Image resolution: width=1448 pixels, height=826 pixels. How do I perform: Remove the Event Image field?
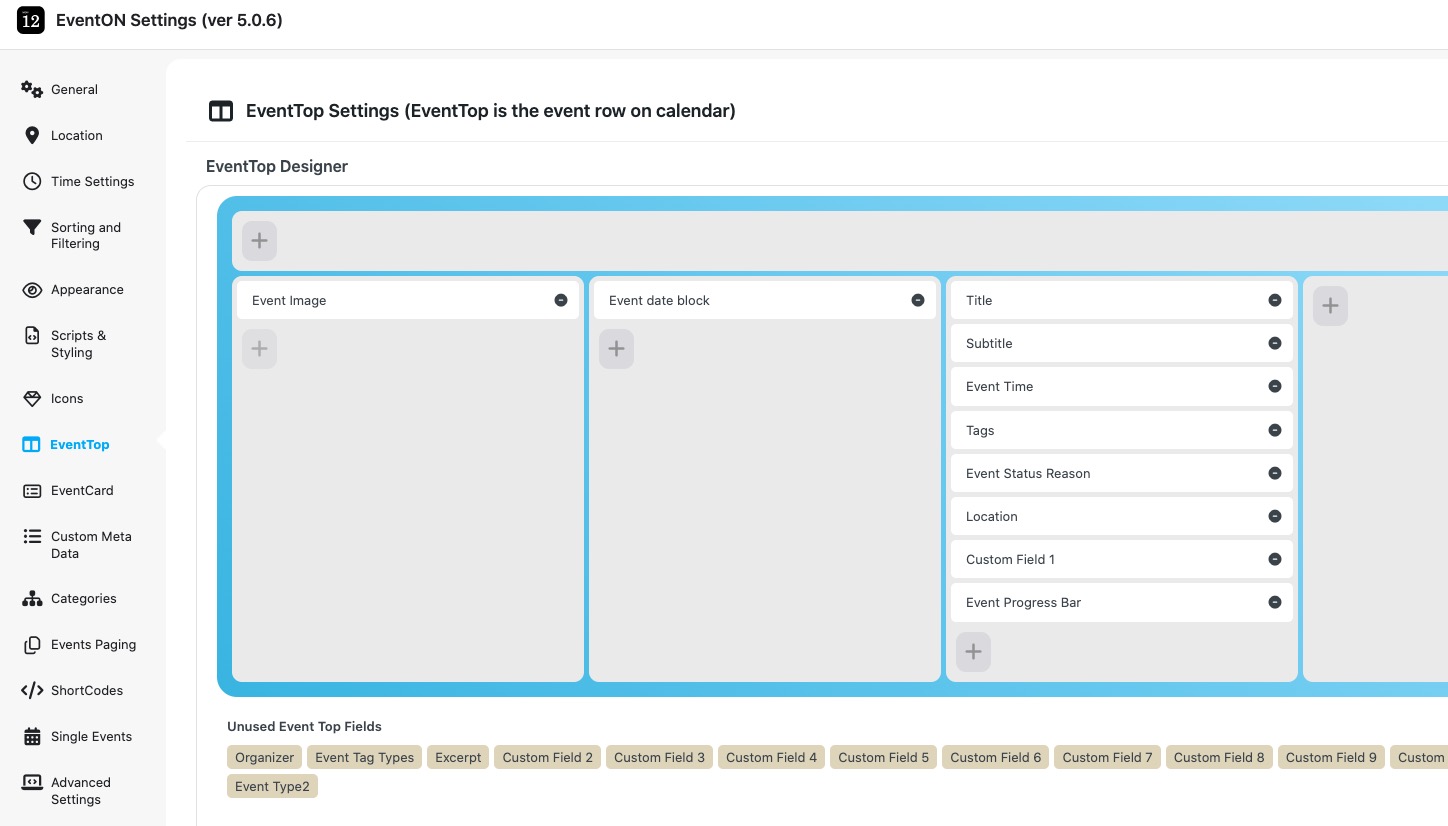pos(561,300)
